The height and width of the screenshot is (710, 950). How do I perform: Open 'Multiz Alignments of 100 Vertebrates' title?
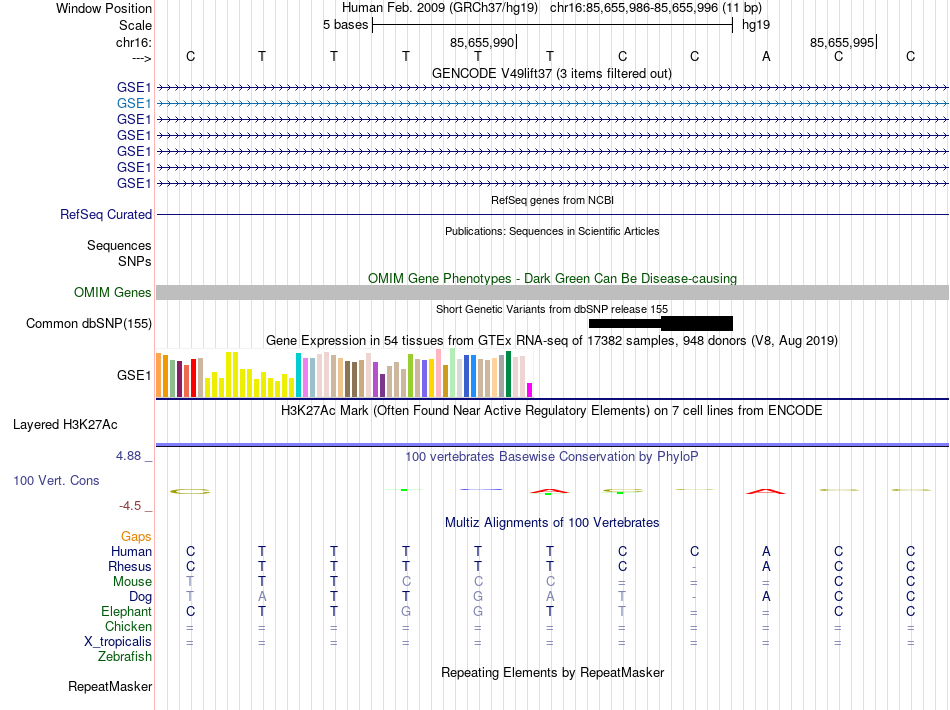[552, 522]
